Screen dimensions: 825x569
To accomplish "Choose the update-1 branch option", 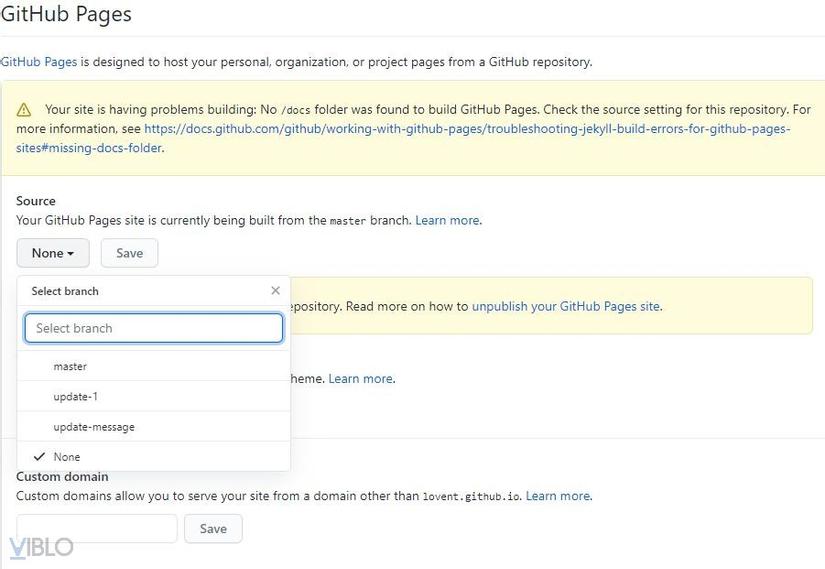I will click(x=76, y=397).
